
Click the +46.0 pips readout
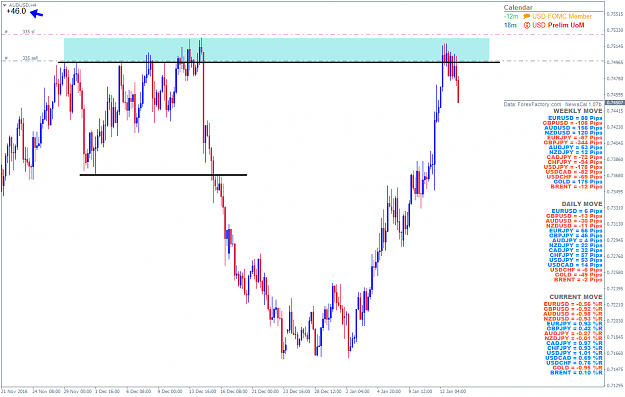coord(16,11)
